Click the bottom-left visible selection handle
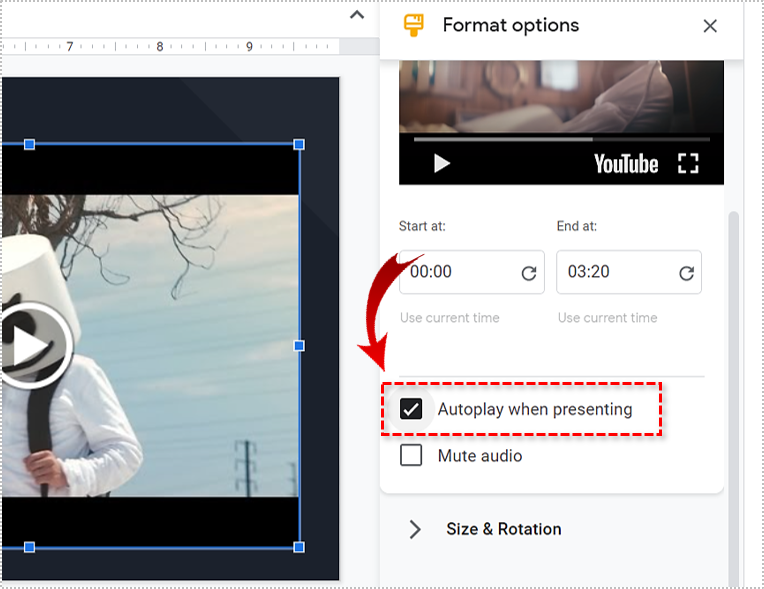 click(29, 547)
